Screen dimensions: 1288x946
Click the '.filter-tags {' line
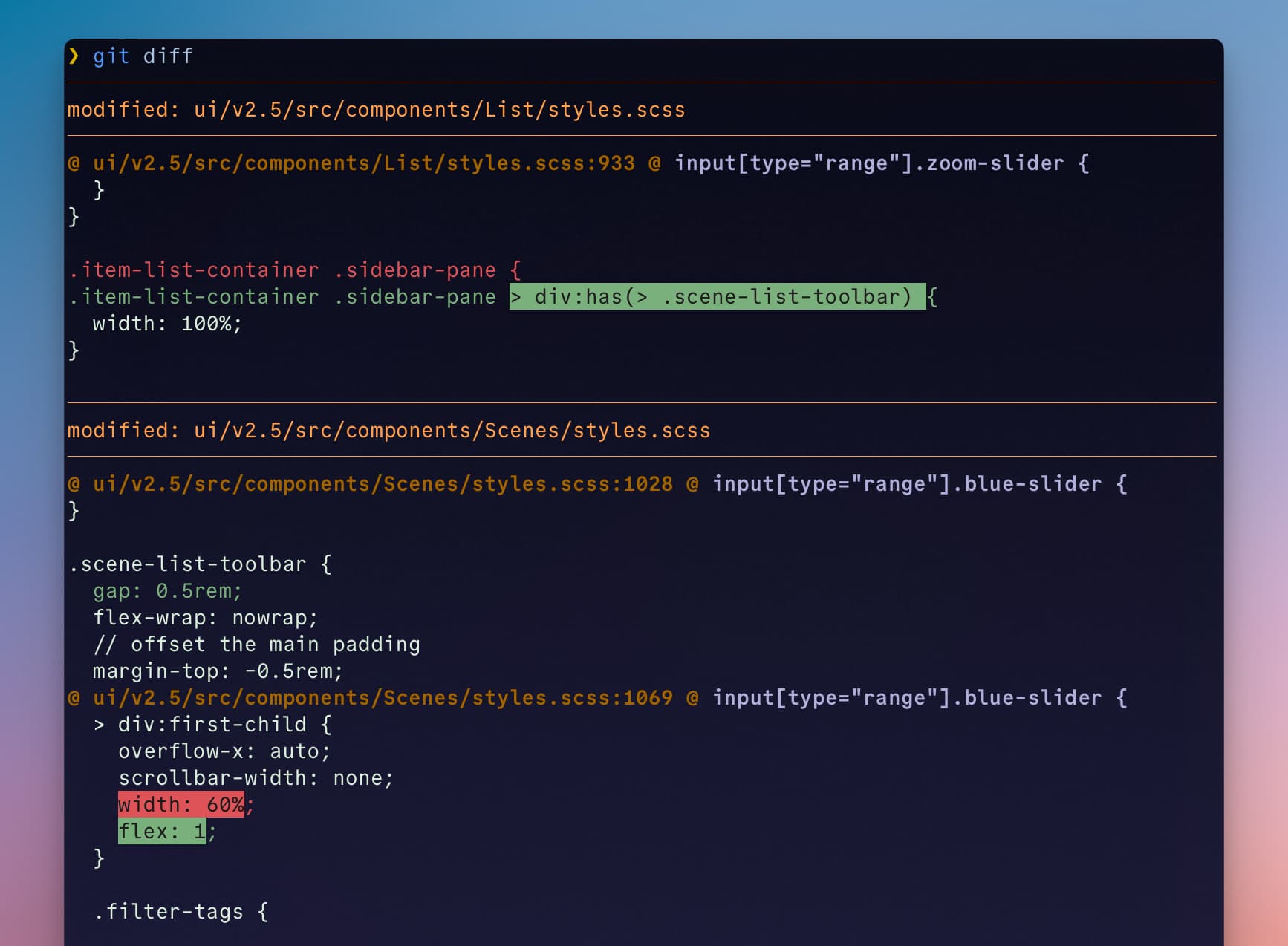(x=181, y=912)
